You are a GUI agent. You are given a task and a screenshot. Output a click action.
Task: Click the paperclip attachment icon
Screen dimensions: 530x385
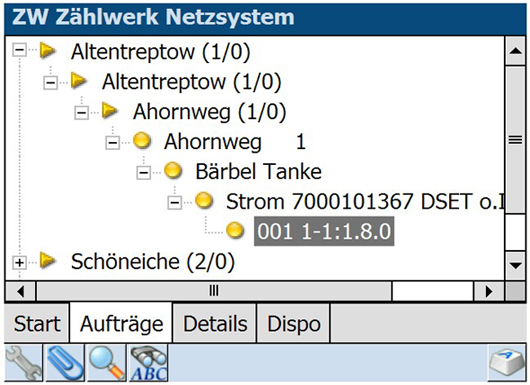[x=65, y=363]
